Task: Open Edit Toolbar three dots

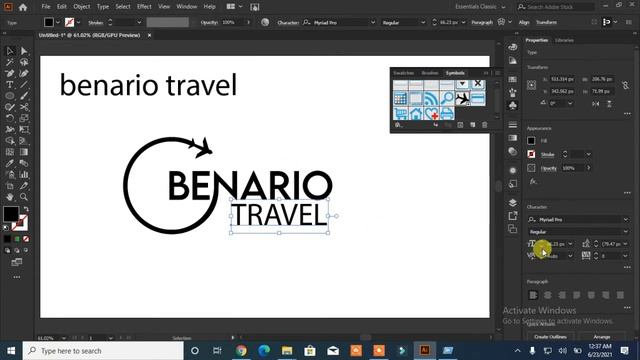Action: point(17,277)
